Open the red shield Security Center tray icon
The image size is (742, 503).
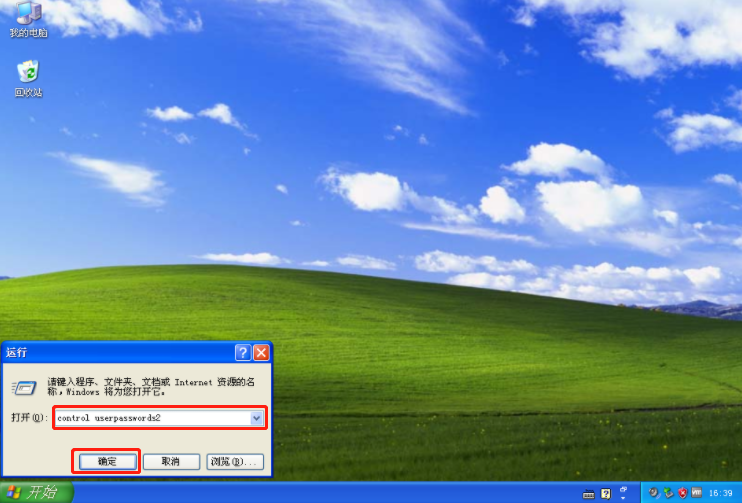coord(683,493)
